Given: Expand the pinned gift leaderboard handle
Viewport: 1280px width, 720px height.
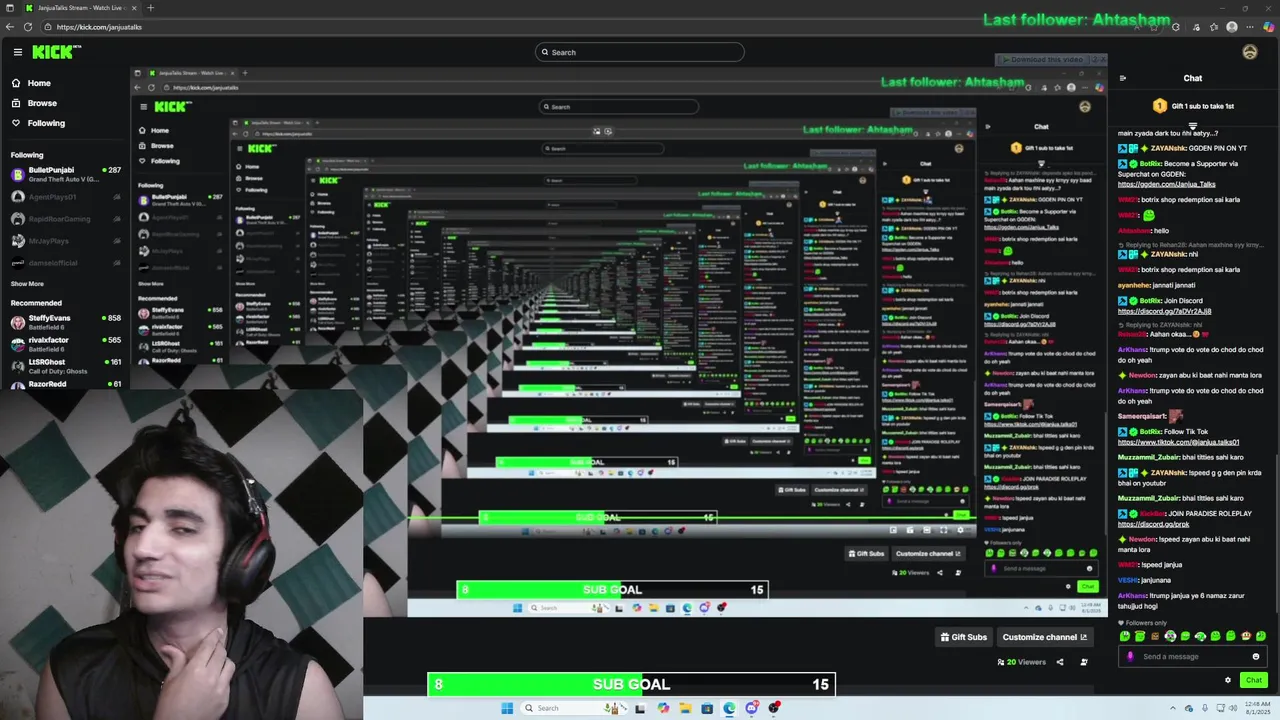Looking at the screenshot, I should point(1192,127).
